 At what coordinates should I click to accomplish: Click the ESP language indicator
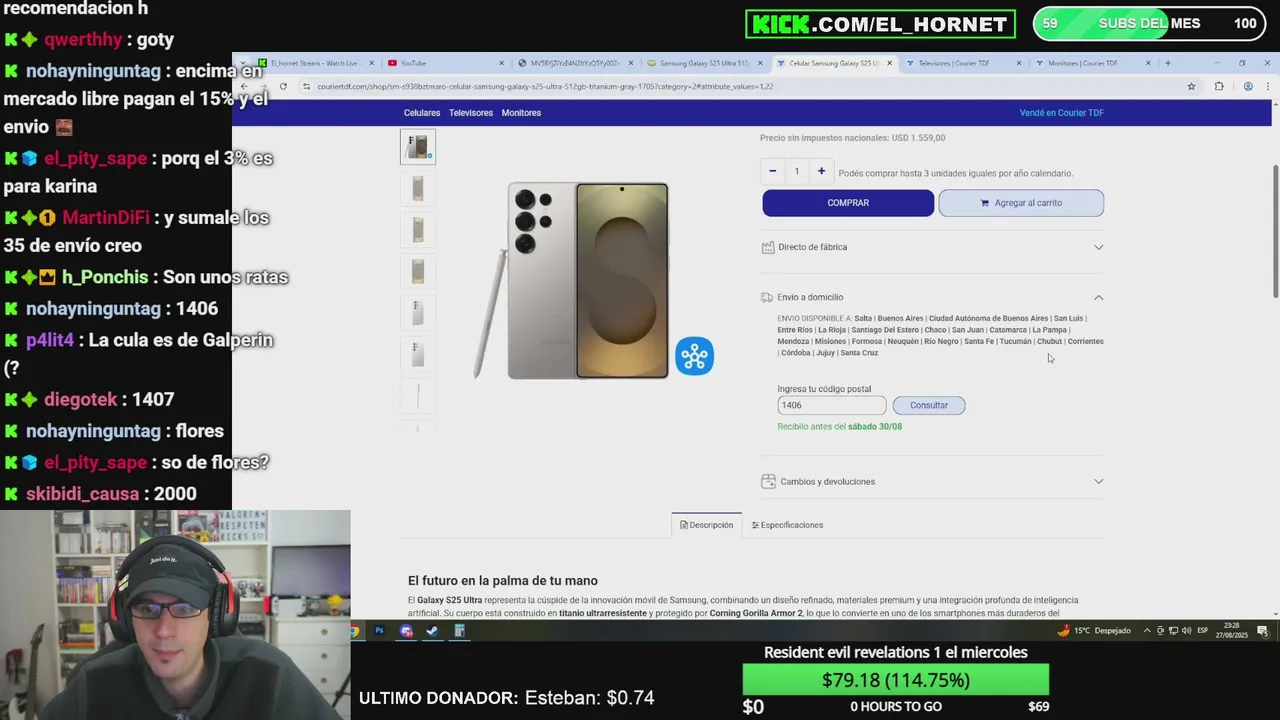click(x=1203, y=631)
